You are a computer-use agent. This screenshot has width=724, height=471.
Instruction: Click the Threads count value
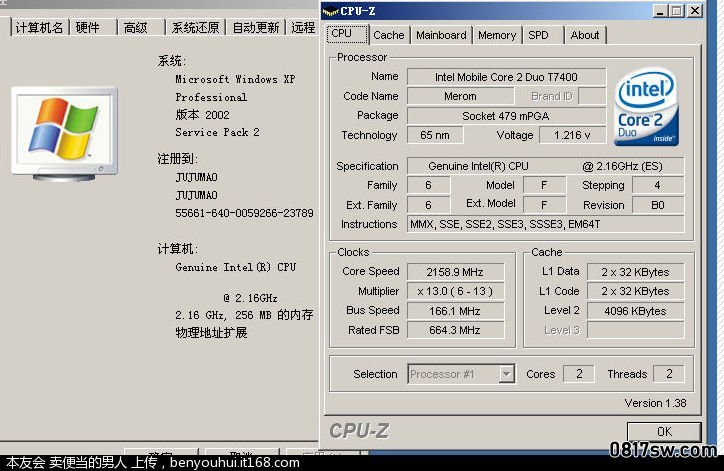[x=669, y=374]
